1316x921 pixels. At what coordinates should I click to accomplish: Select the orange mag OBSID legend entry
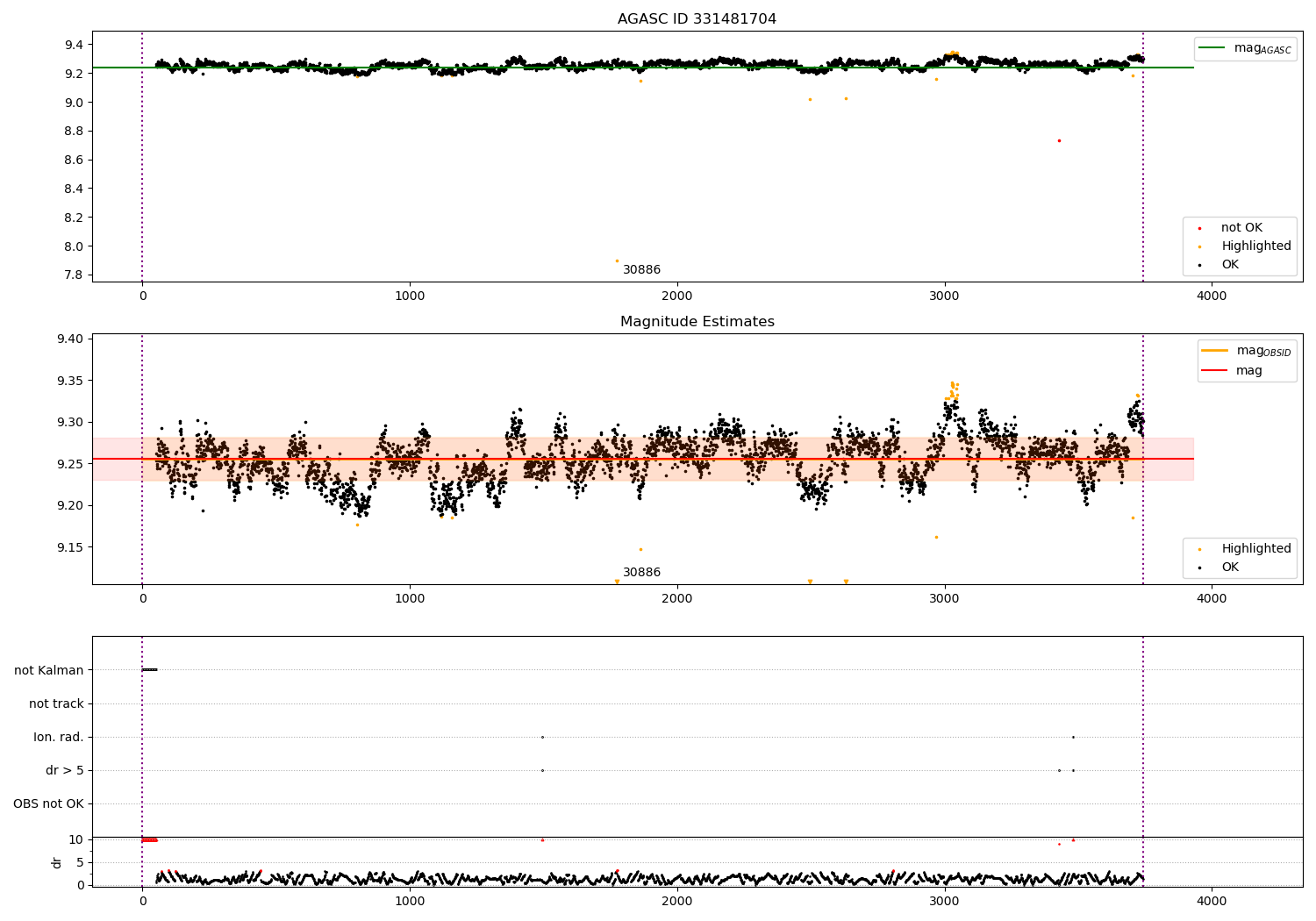point(1247,351)
